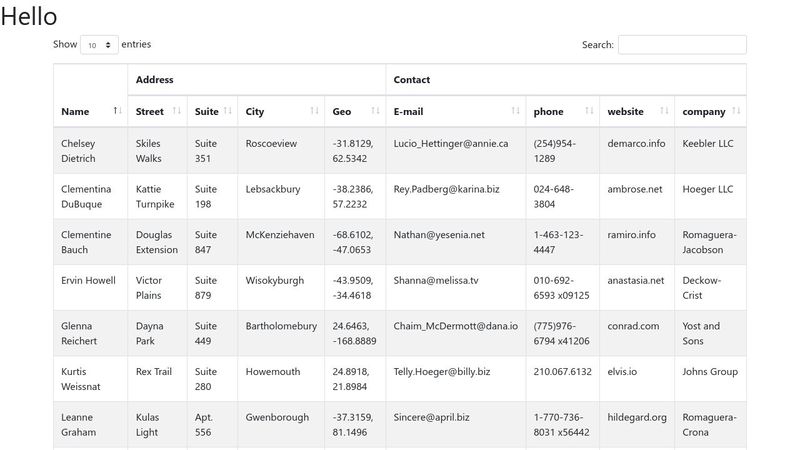Click the sort arrows icon in Suite column
Image resolution: width=800 pixels, height=450 pixels.
[x=228, y=111]
